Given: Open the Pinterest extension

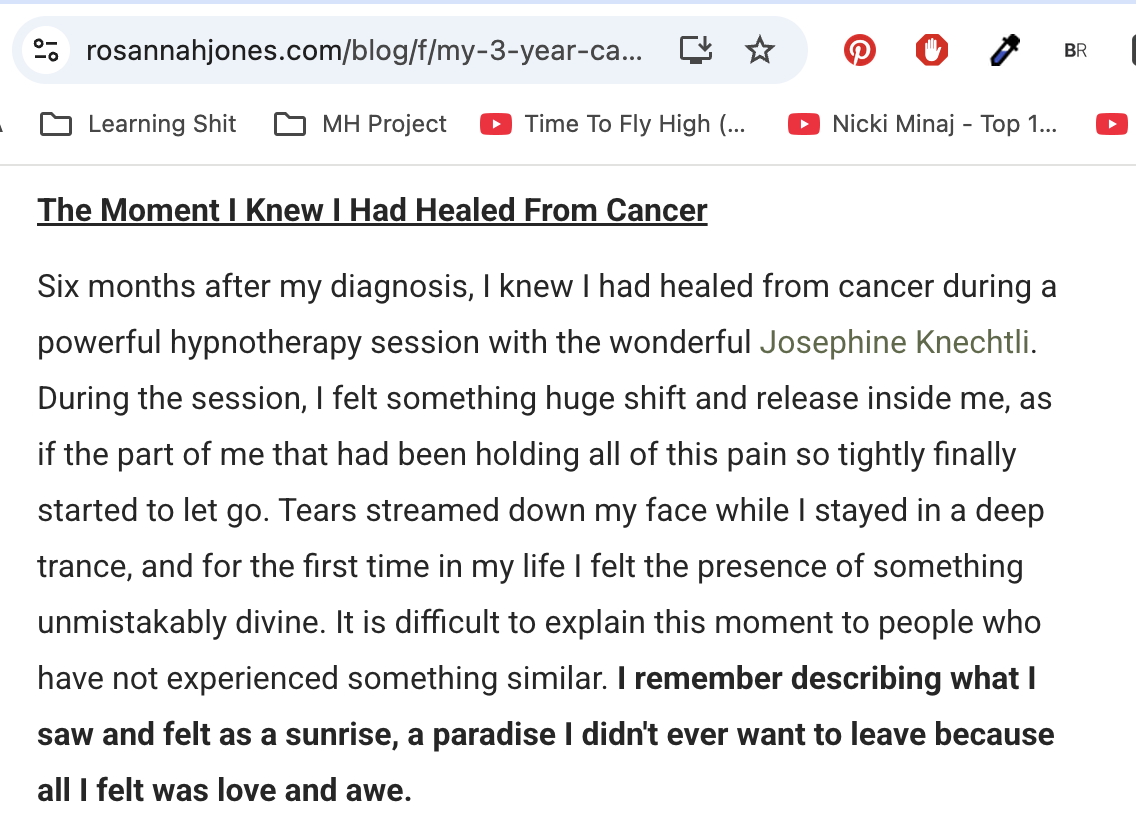Looking at the screenshot, I should point(859,50).
